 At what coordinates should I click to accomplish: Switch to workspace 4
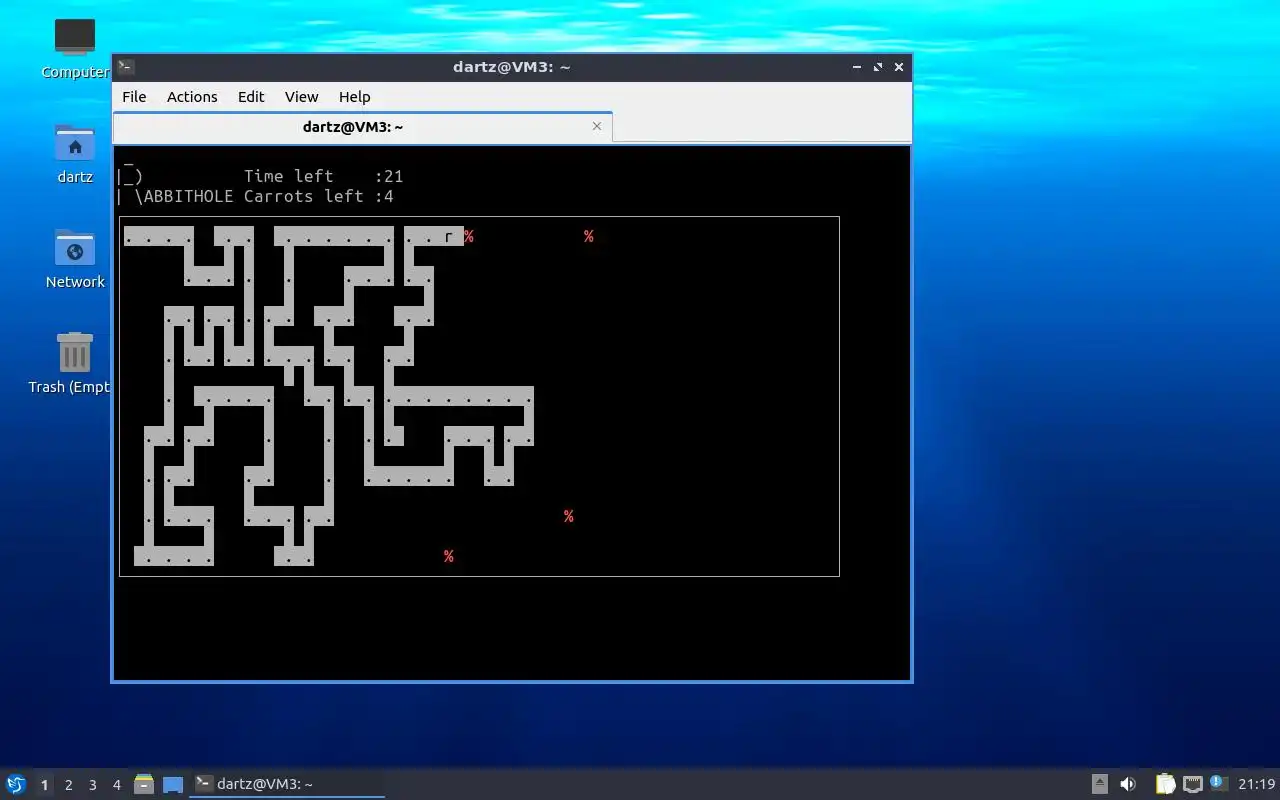coord(116,785)
